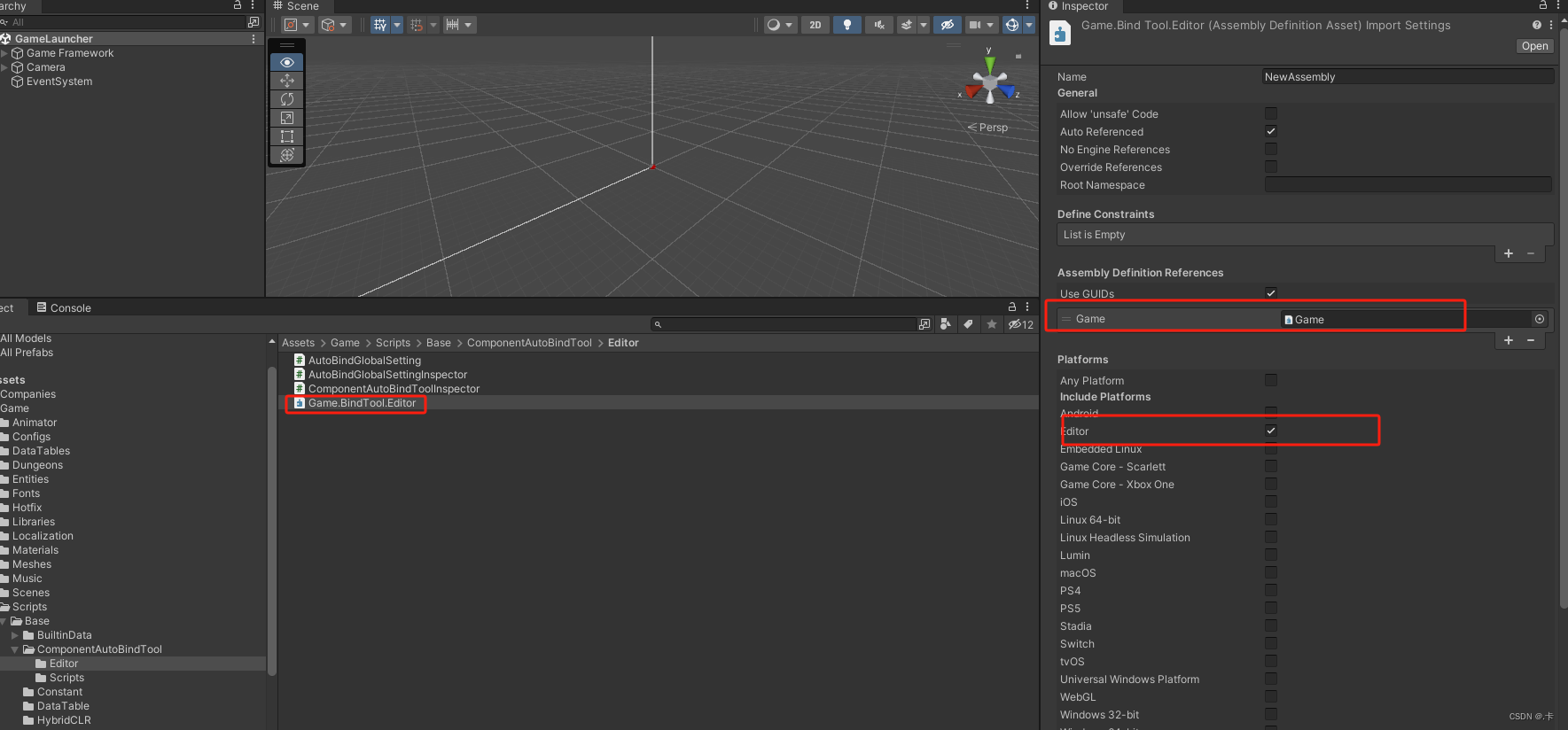Open the object picker for Game reference

1540,319
